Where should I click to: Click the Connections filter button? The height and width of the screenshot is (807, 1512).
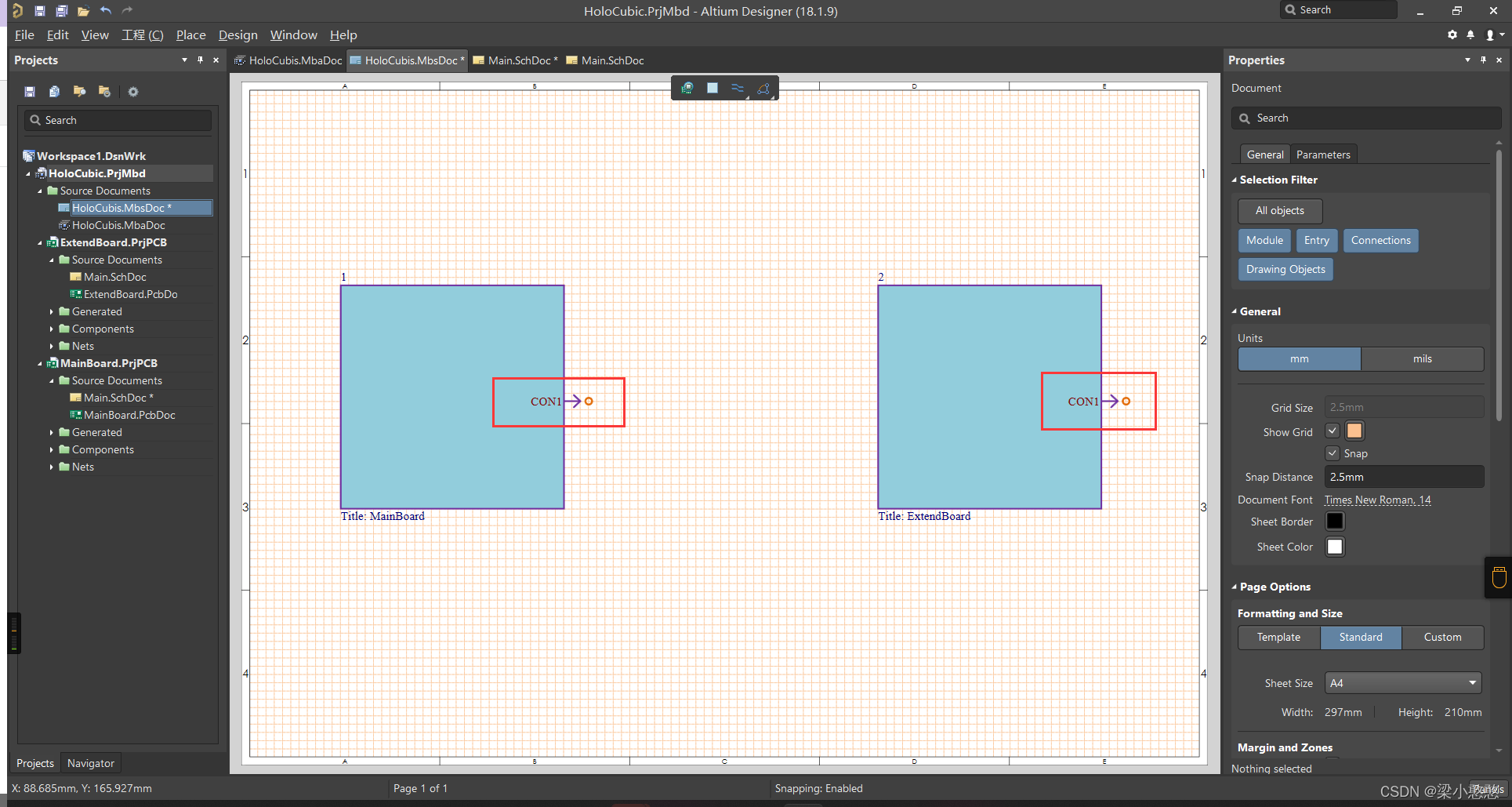(x=1380, y=240)
